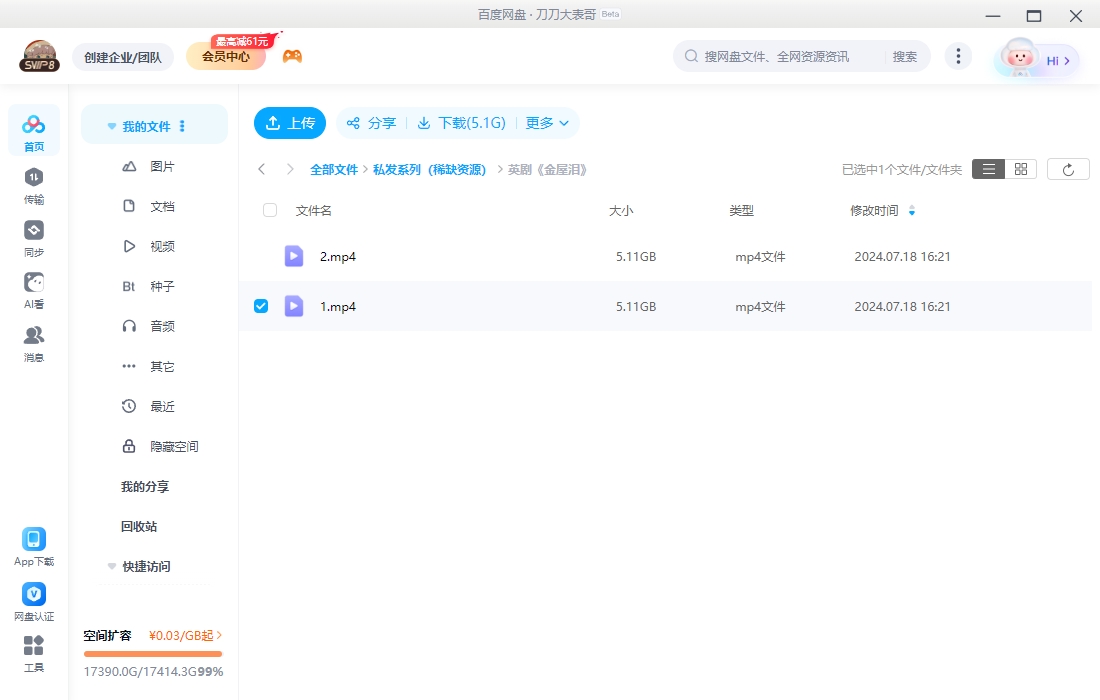Check messages via the 消息 icon

[x=33, y=345]
